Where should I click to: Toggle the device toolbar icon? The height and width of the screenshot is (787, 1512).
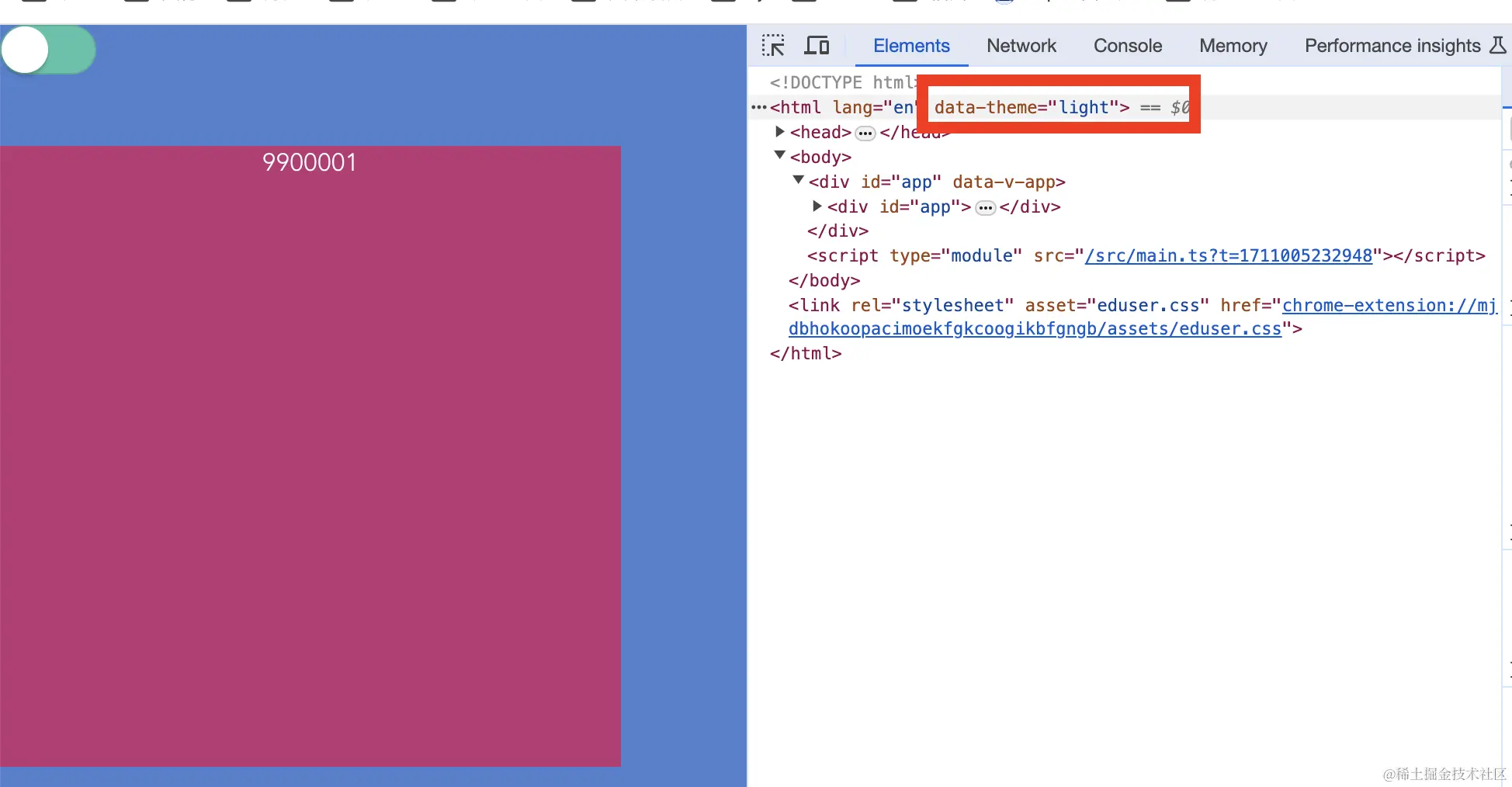tap(817, 46)
